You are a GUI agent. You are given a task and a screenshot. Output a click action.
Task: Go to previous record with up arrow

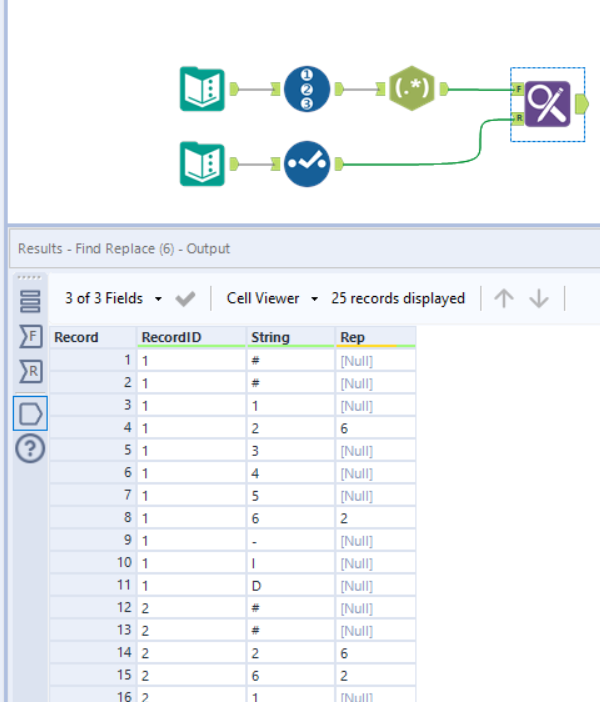point(504,299)
